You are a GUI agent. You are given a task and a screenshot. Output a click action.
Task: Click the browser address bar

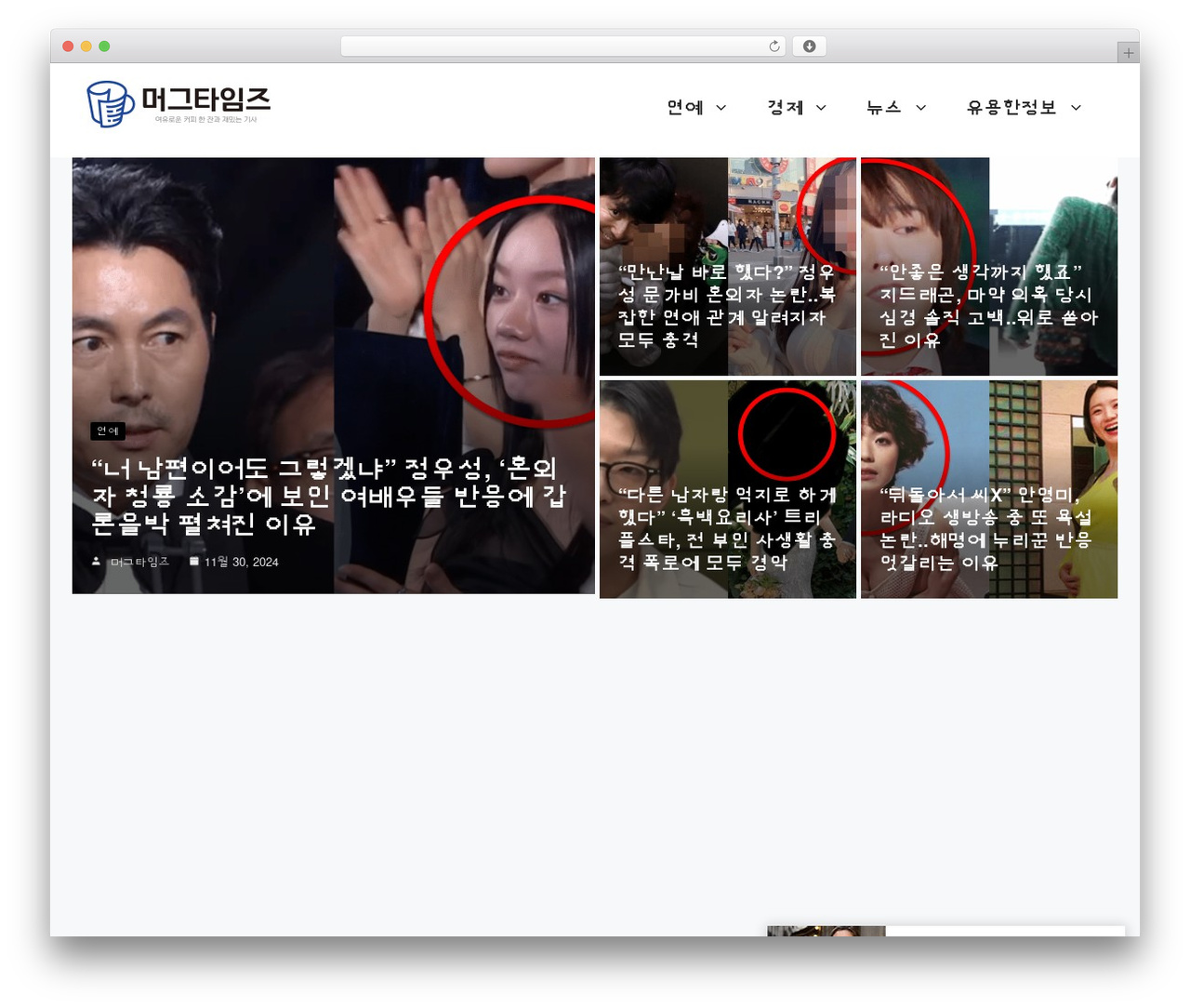pos(563,46)
